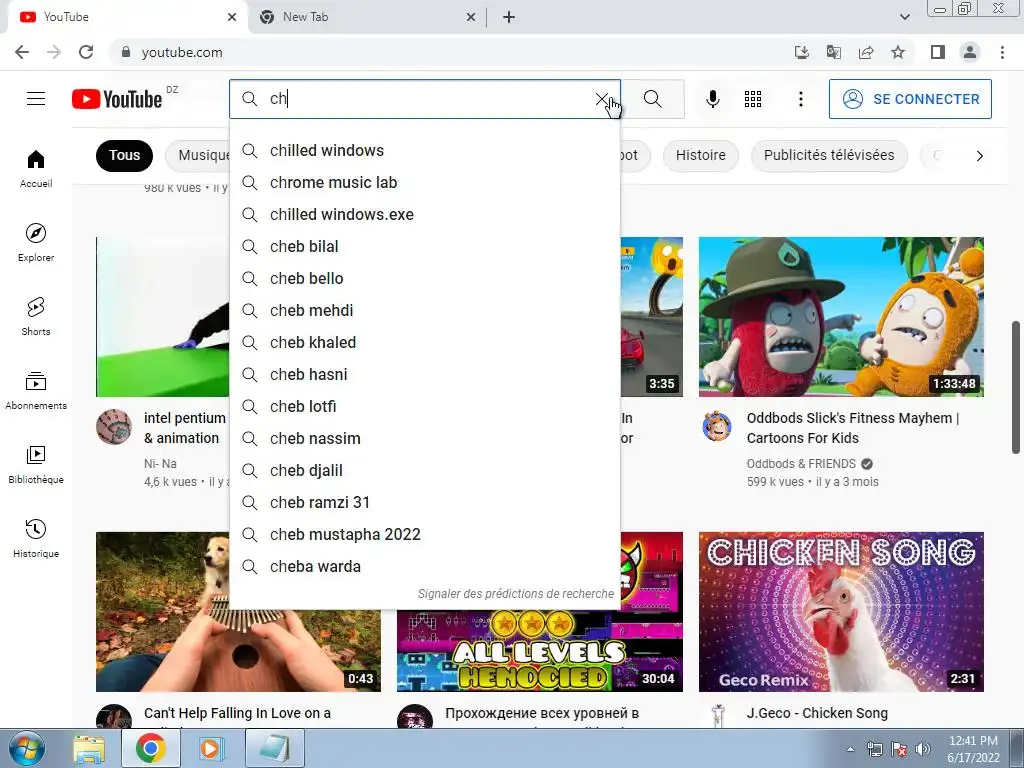Click the Chrome install/download page icon
The height and width of the screenshot is (768, 1024).
pyautogui.click(x=801, y=52)
